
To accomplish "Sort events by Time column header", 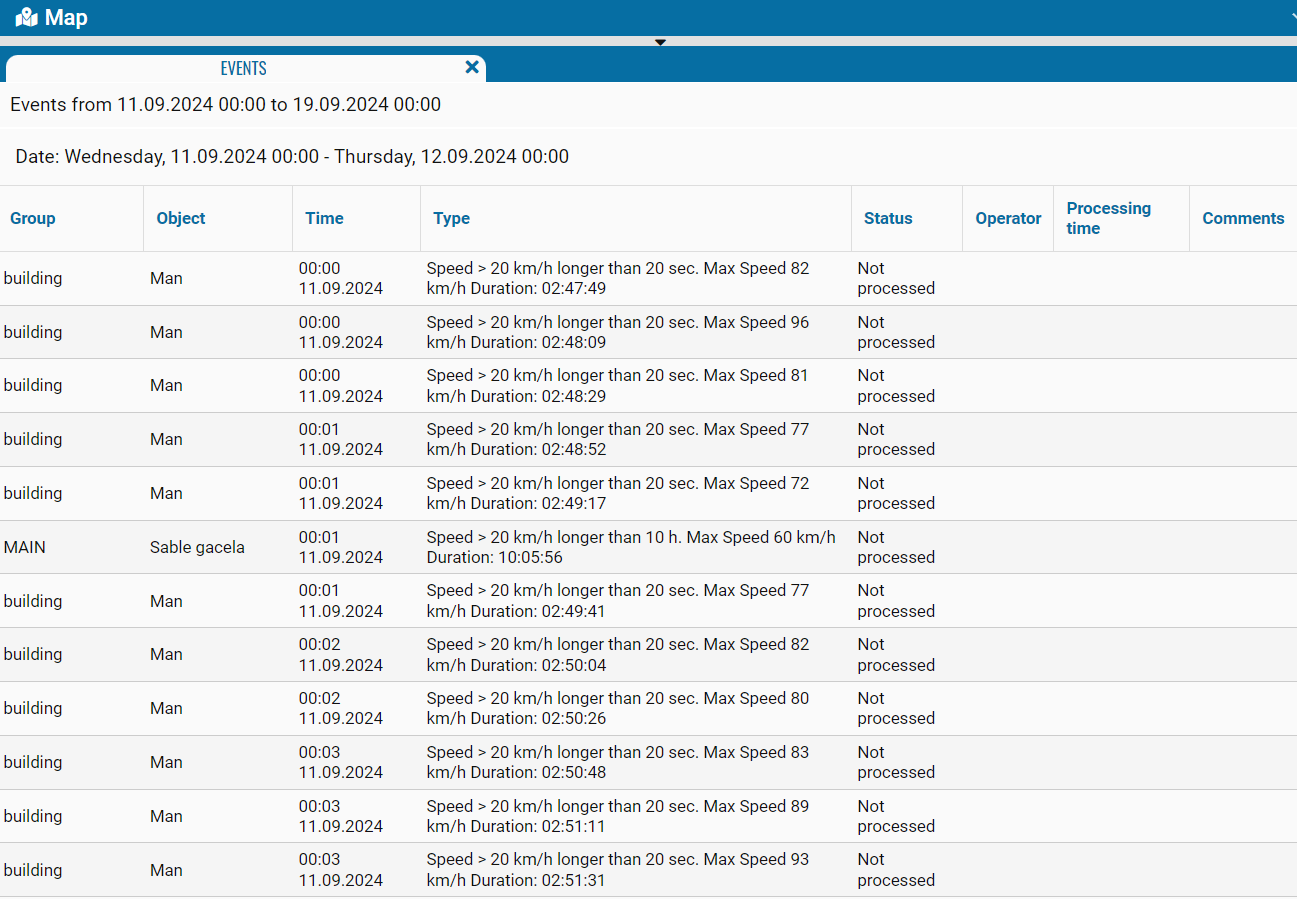I will (x=324, y=218).
